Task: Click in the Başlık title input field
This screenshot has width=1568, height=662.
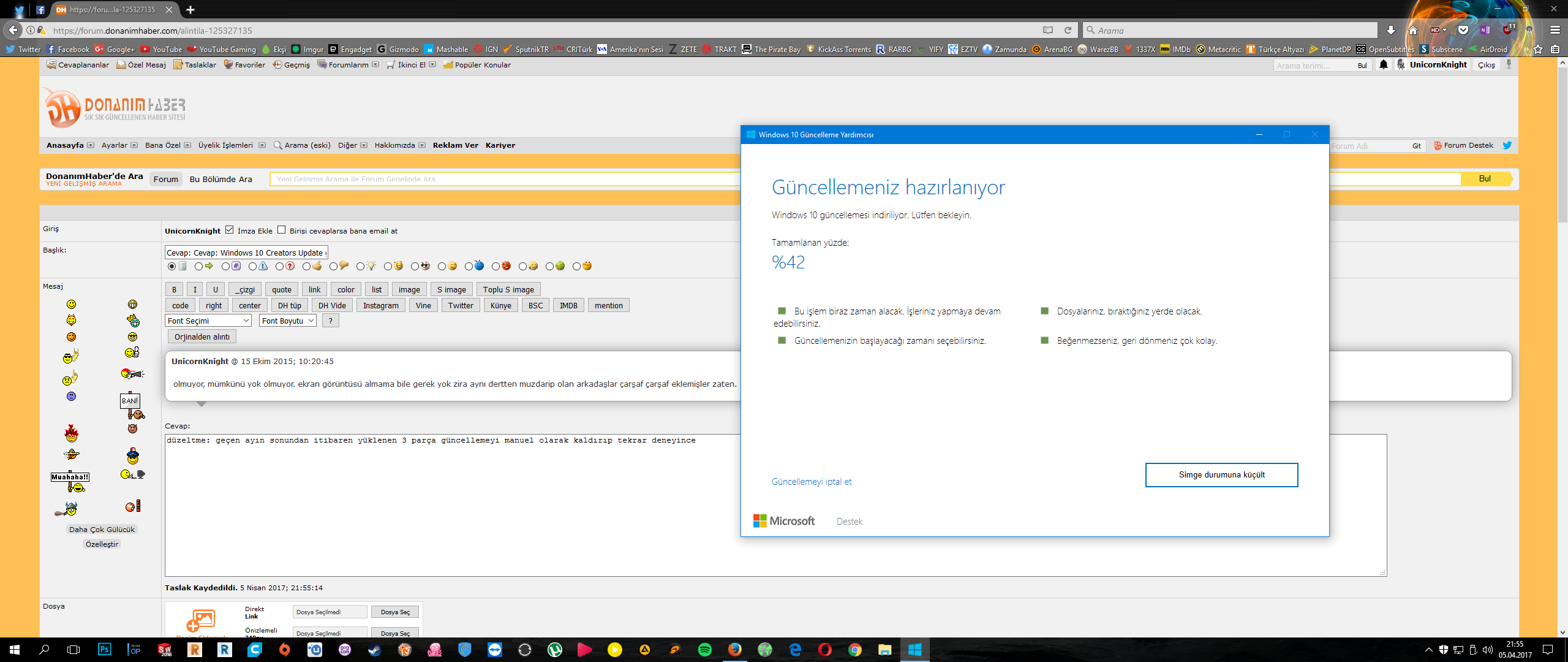Action: 246,253
